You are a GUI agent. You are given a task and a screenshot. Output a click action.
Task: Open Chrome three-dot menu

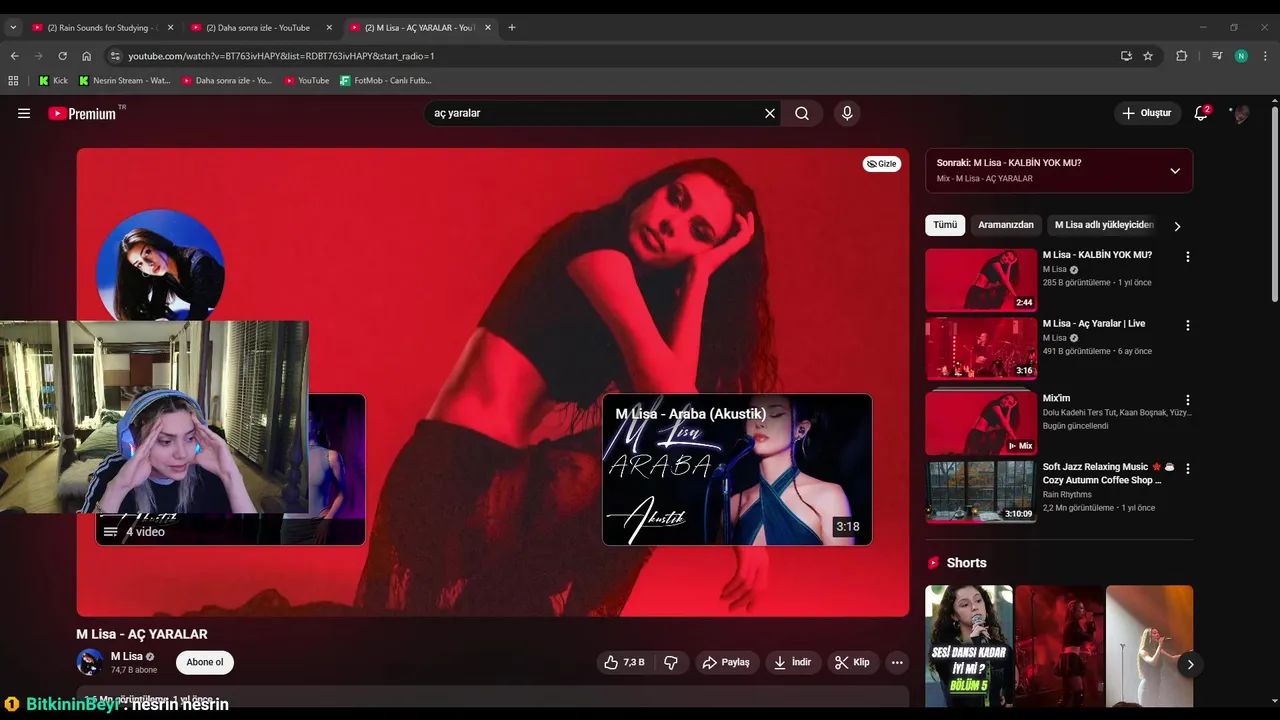click(1265, 56)
